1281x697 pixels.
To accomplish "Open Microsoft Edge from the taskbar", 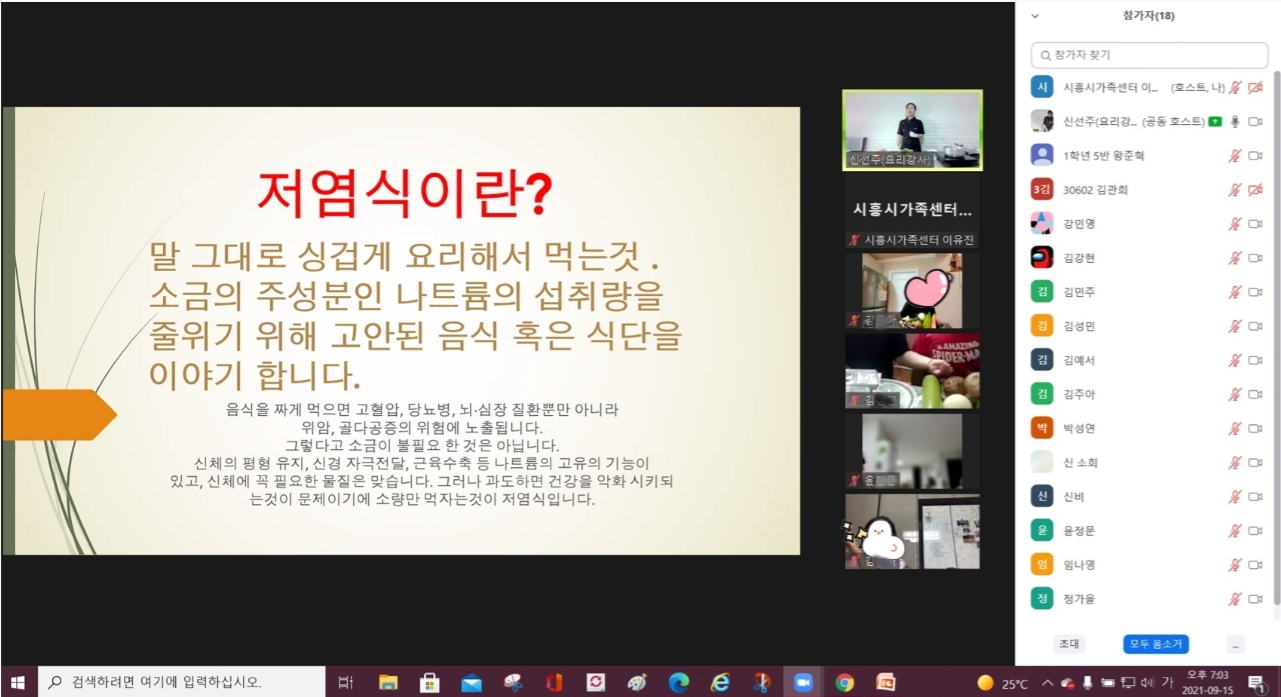I will [x=679, y=682].
